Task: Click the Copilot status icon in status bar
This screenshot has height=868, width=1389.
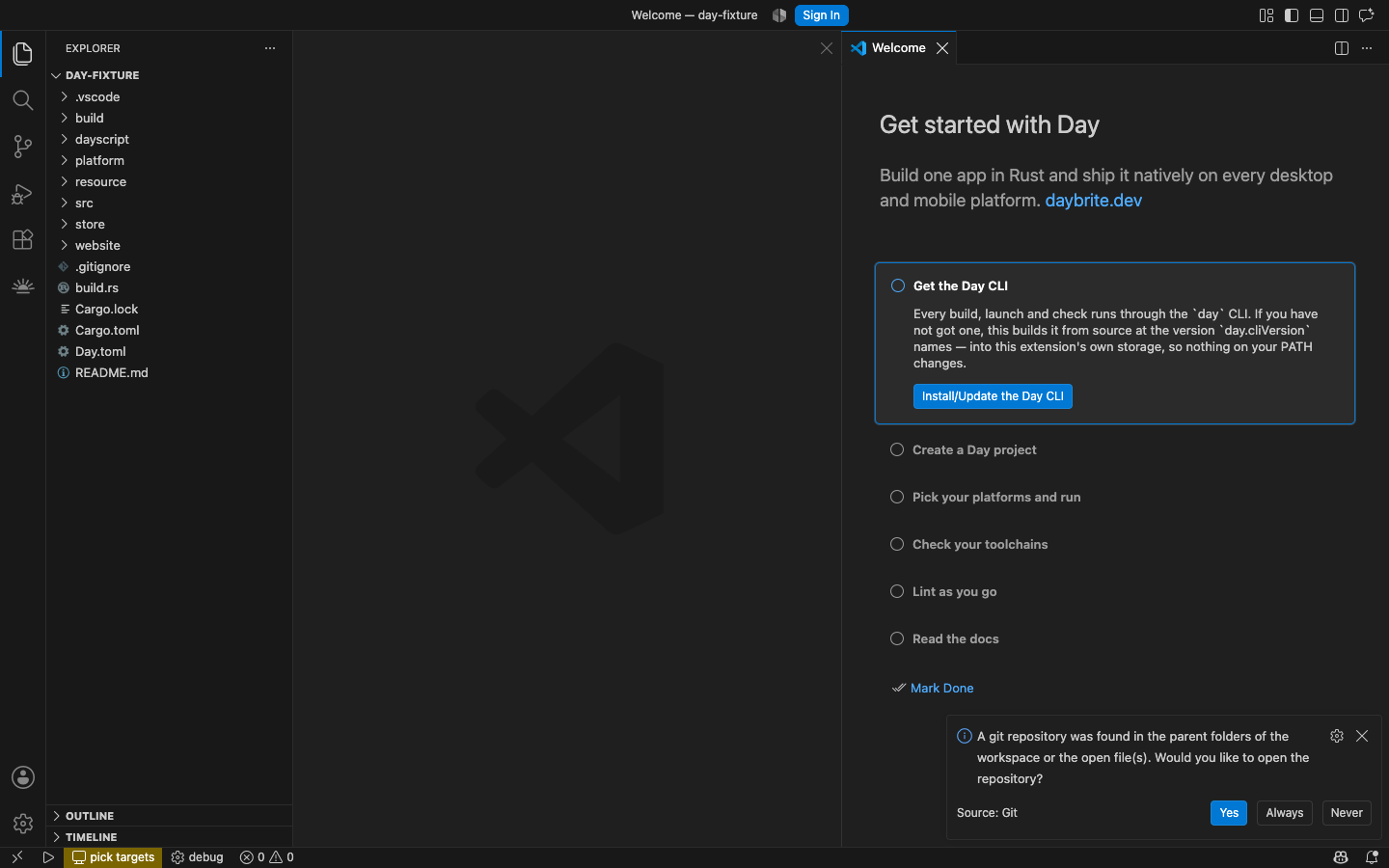Action: click(x=1341, y=857)
